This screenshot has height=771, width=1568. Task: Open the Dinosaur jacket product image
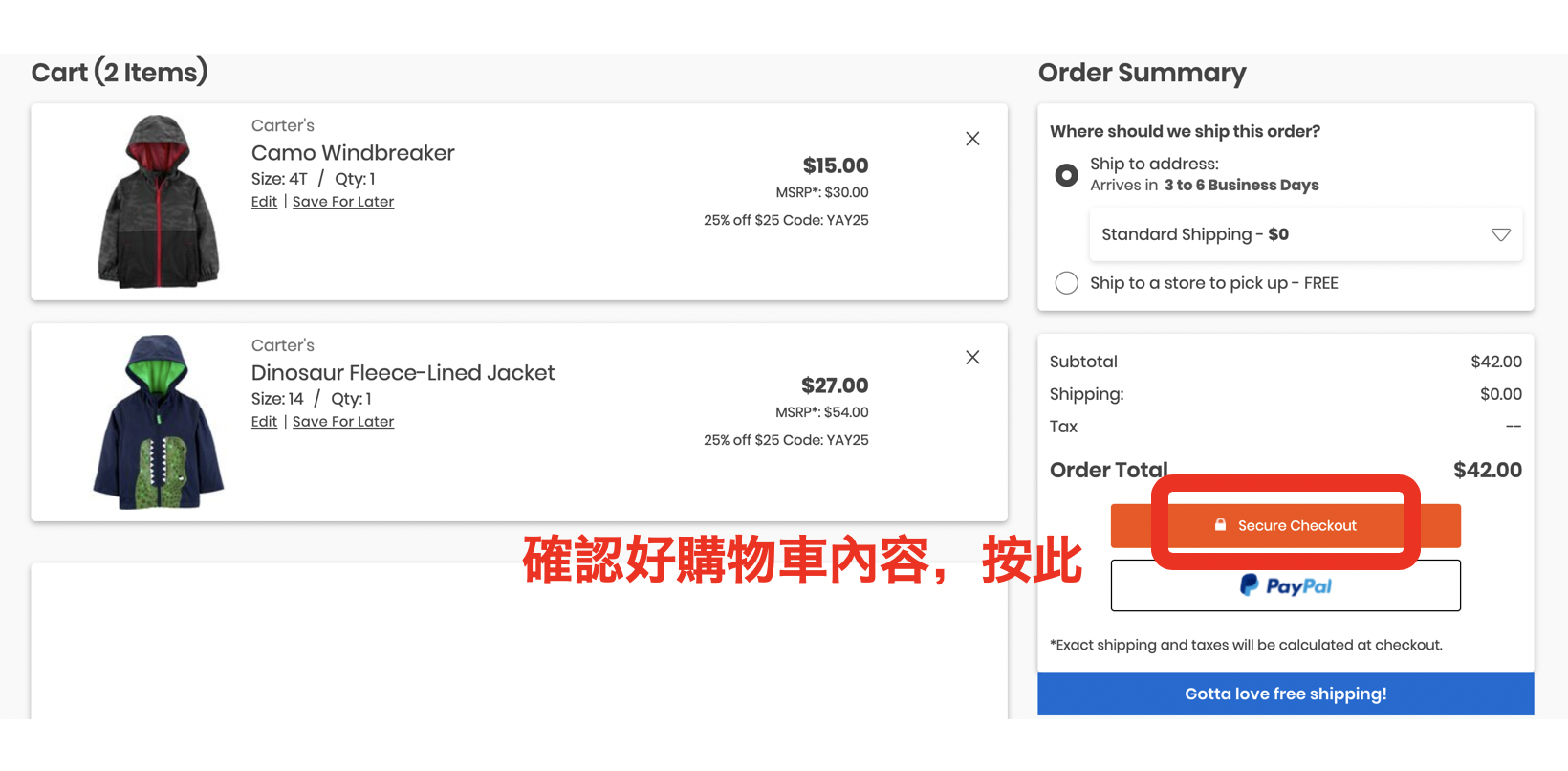[159, 422]
